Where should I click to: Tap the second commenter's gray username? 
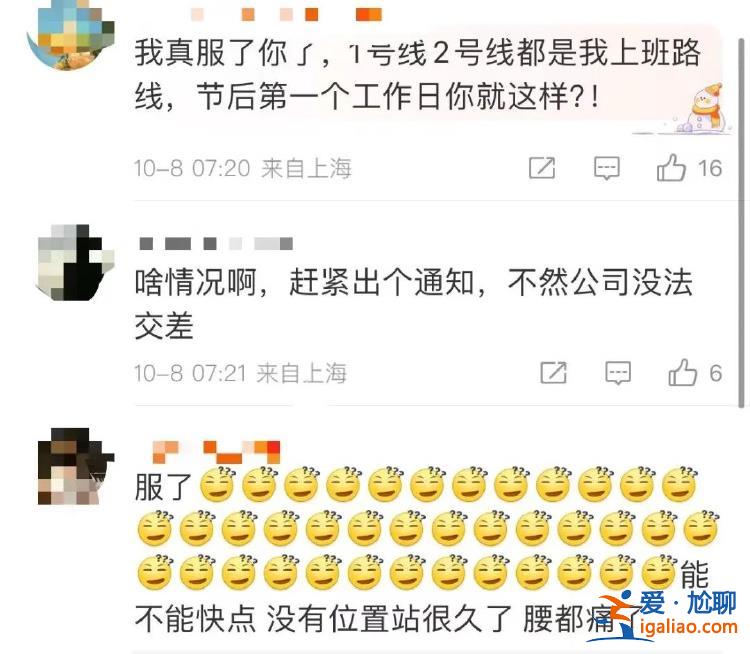pyautogui.click(x=216, y=244)
